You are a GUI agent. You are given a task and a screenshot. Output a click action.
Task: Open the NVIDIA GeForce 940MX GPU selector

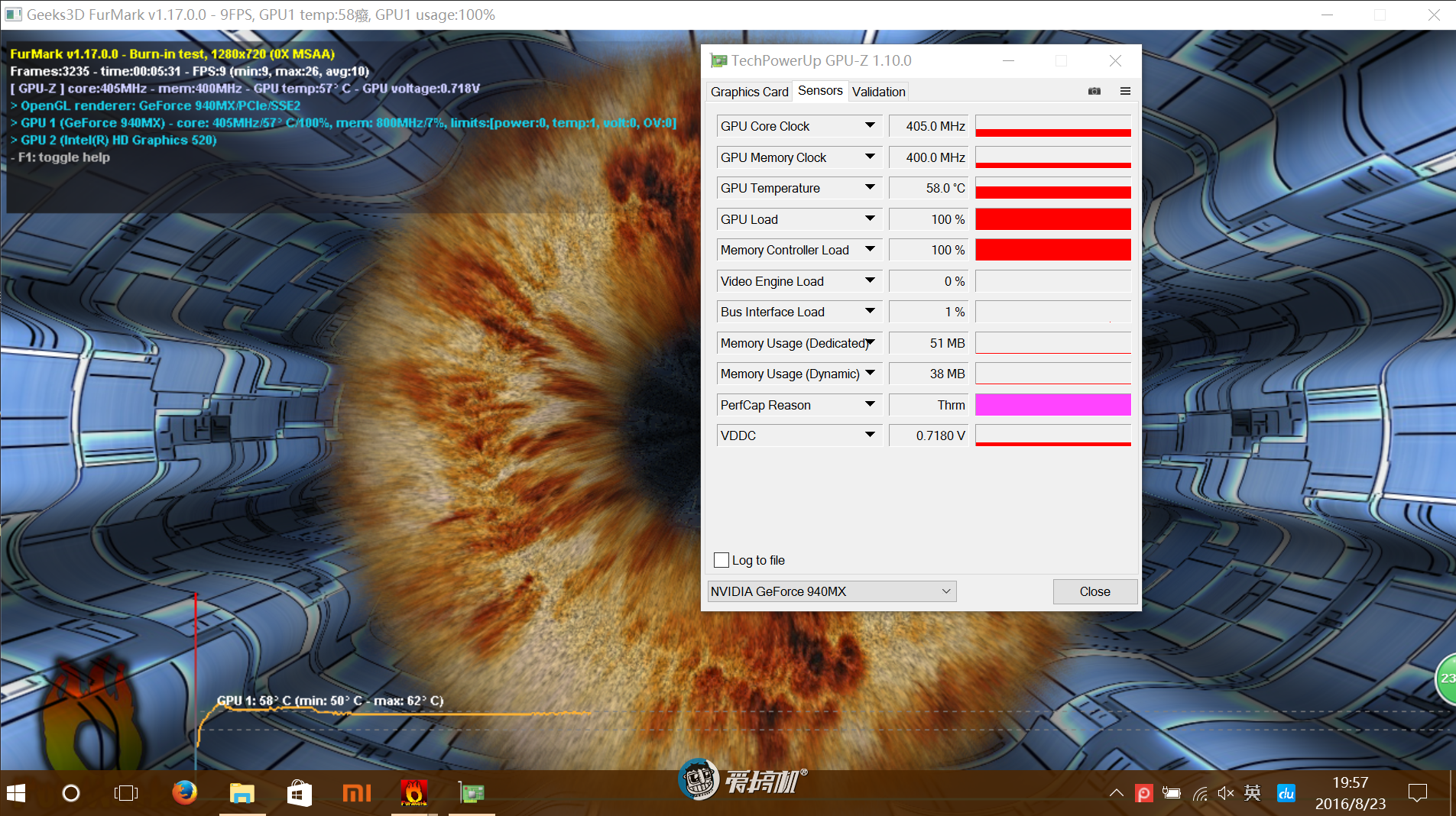832,591
